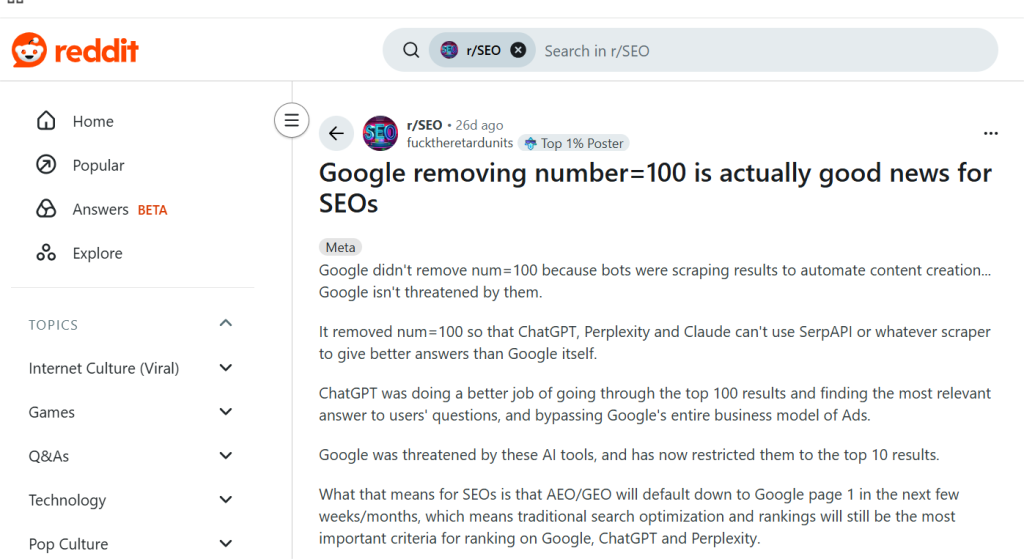Collapse the navigation sidebar with hamburger button

click(x=291, y=121)
